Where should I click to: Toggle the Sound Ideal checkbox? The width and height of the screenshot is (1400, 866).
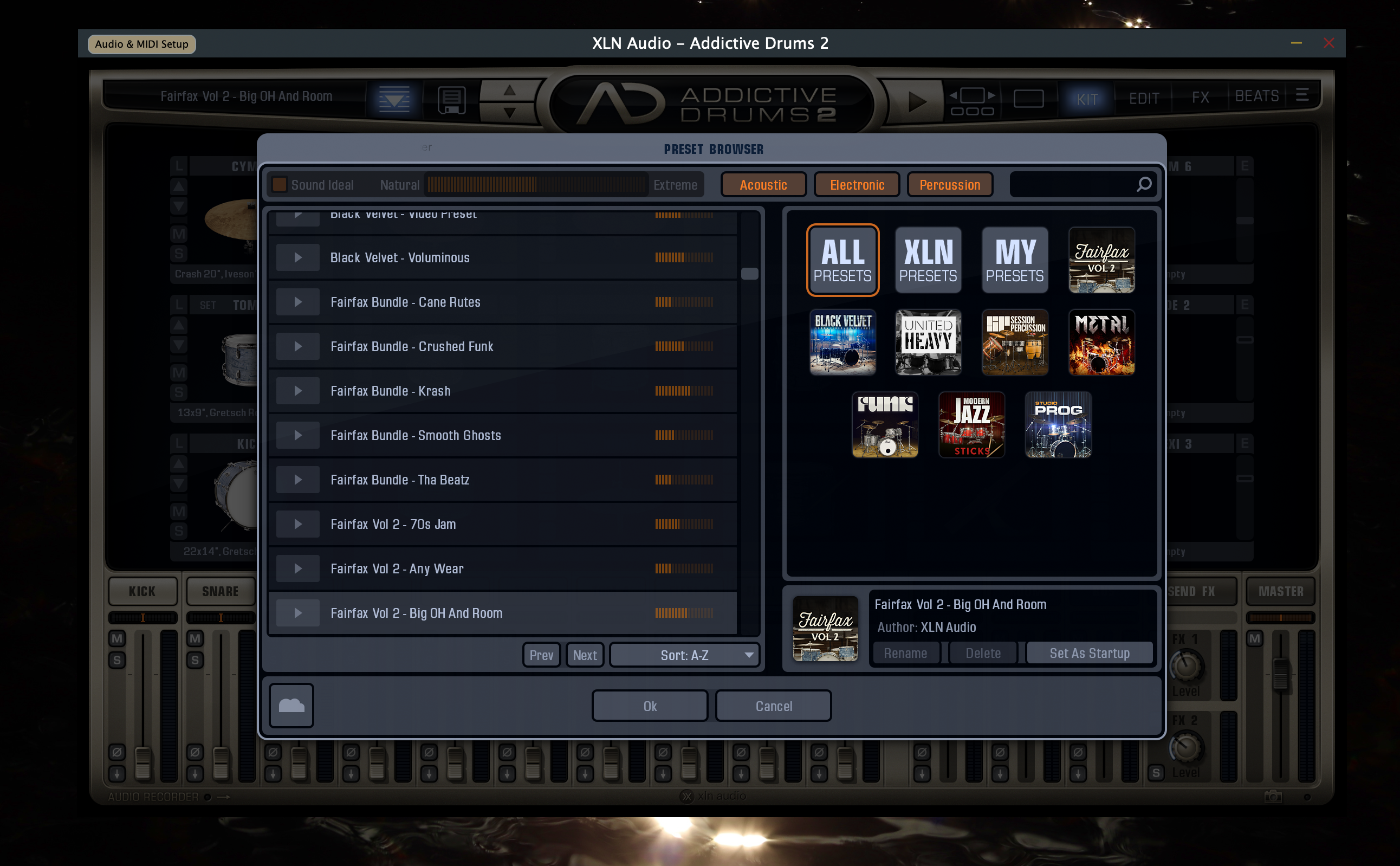[279, 184]
